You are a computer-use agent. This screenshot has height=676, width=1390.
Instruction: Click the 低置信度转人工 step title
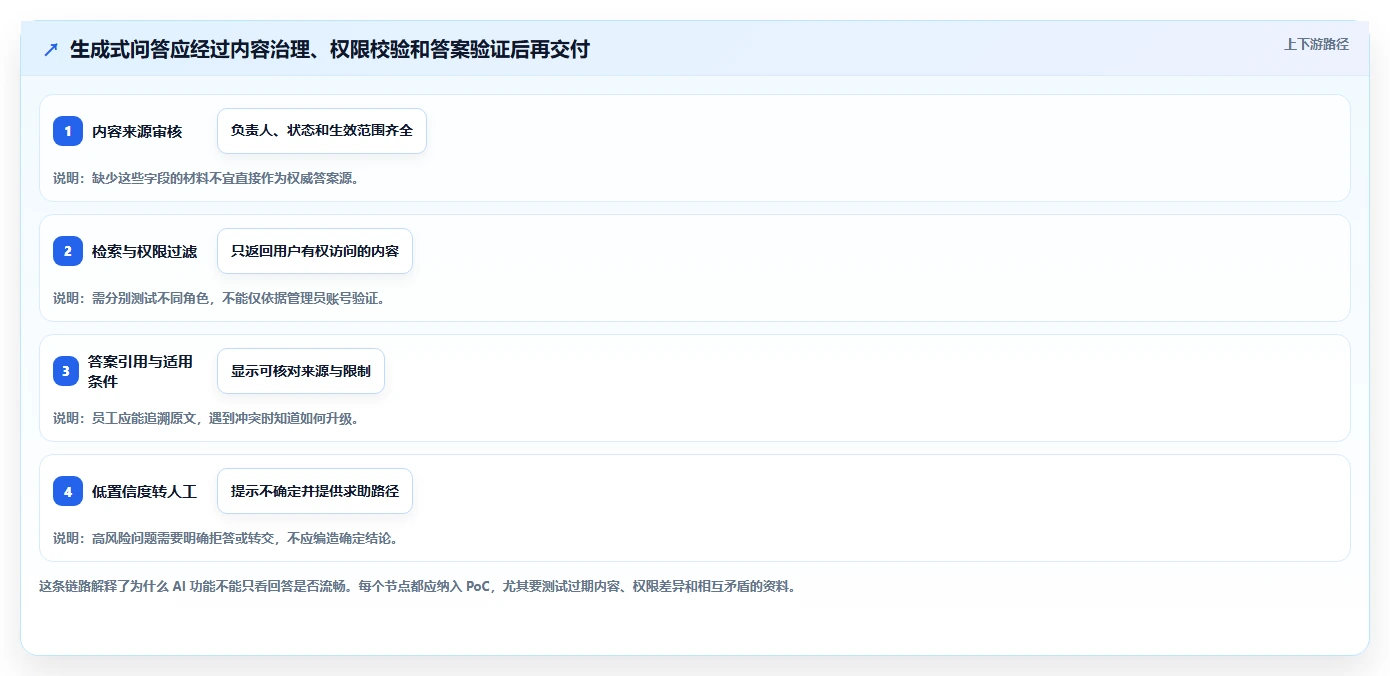click(144, 491)
